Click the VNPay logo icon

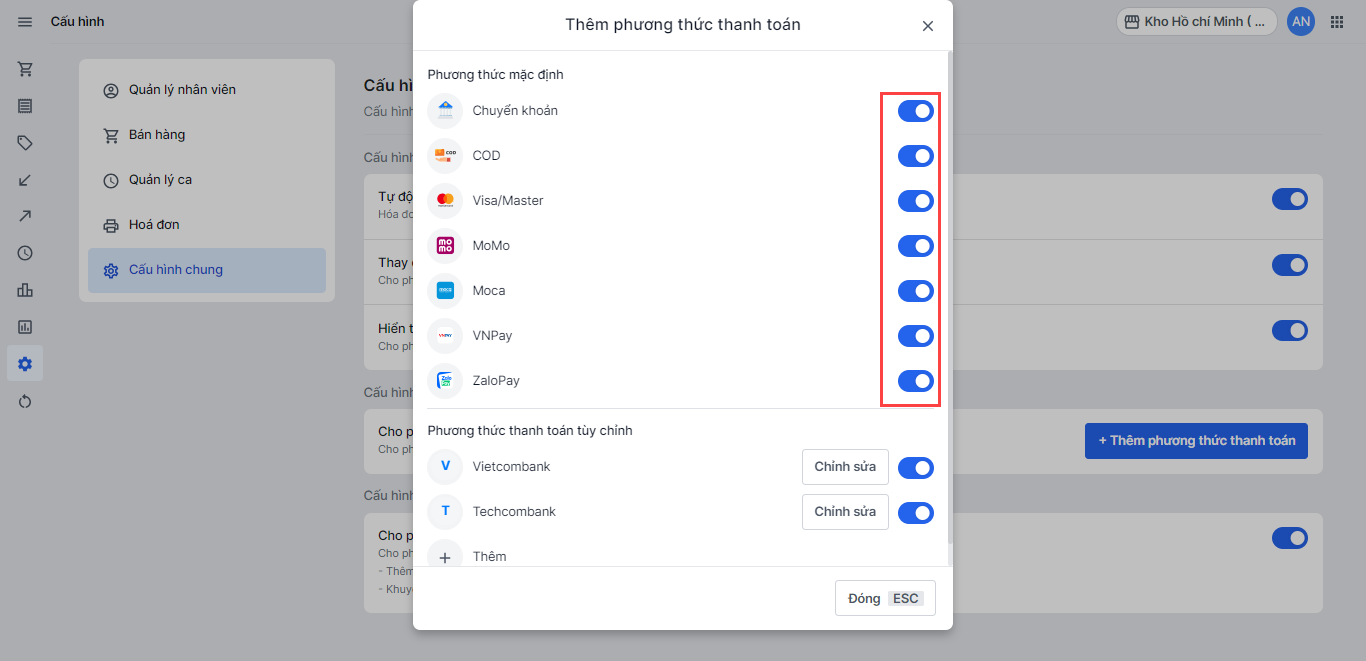(x=445, y=336)
